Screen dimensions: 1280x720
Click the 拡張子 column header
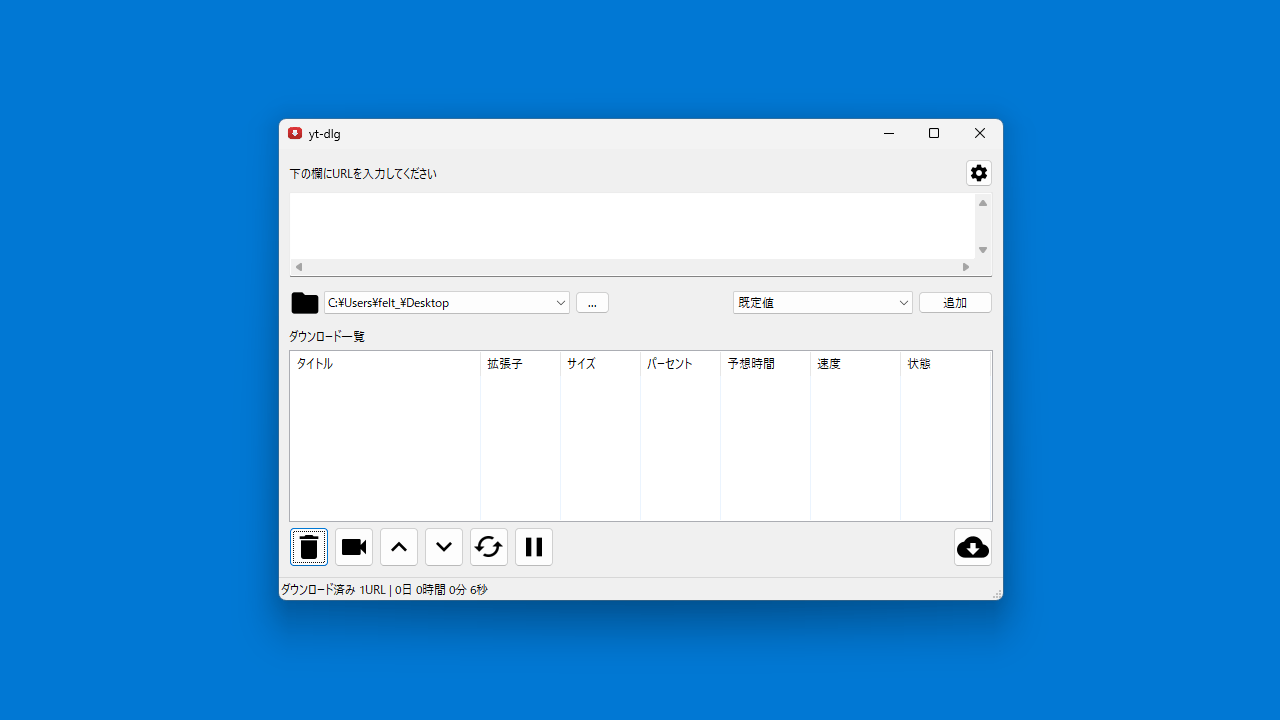[x=521, y=364]
